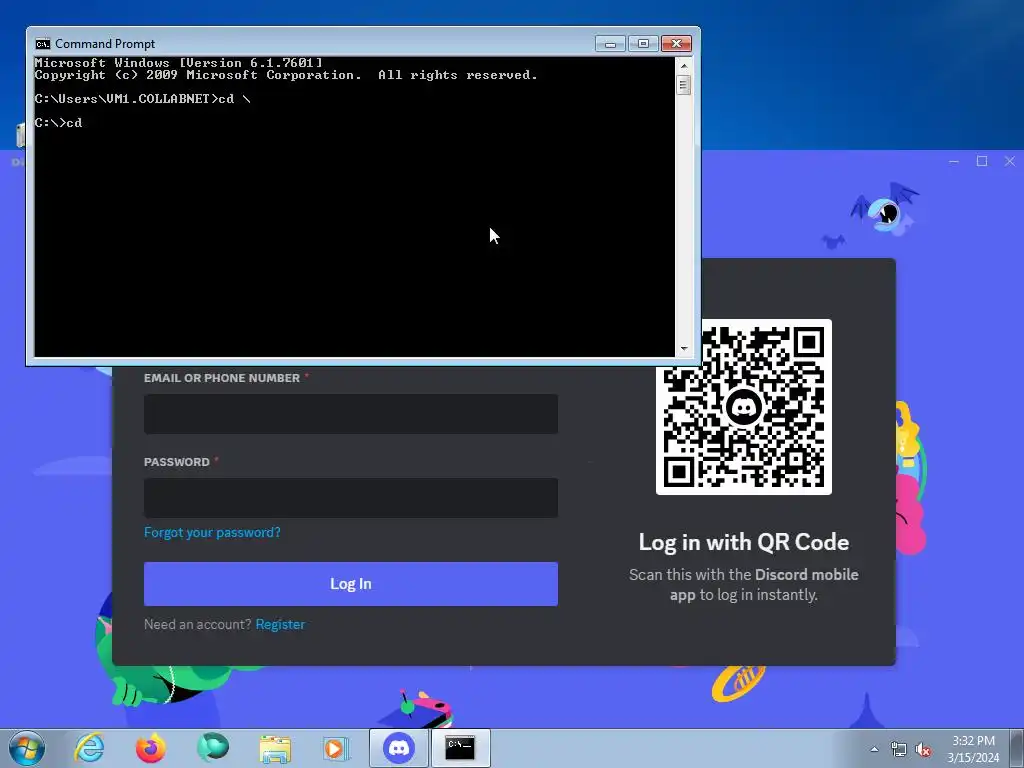1024x768 pixels.
Task: Click the 'Log in with QR Code' heading
Action: (x=744, y=542)
